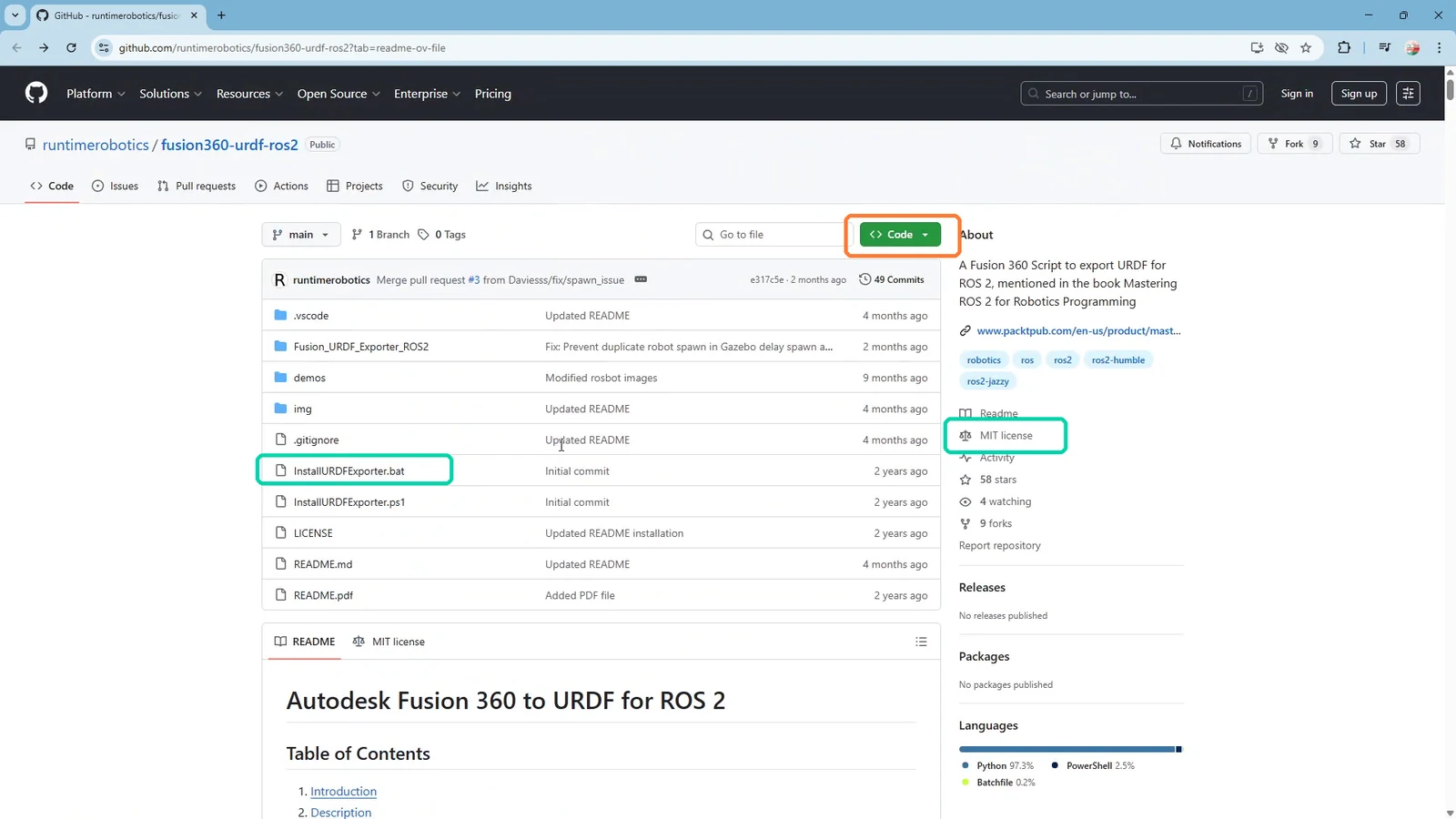Expand the Enterprise menu
The image size is (1456, 819).
[x=427, y=94]
